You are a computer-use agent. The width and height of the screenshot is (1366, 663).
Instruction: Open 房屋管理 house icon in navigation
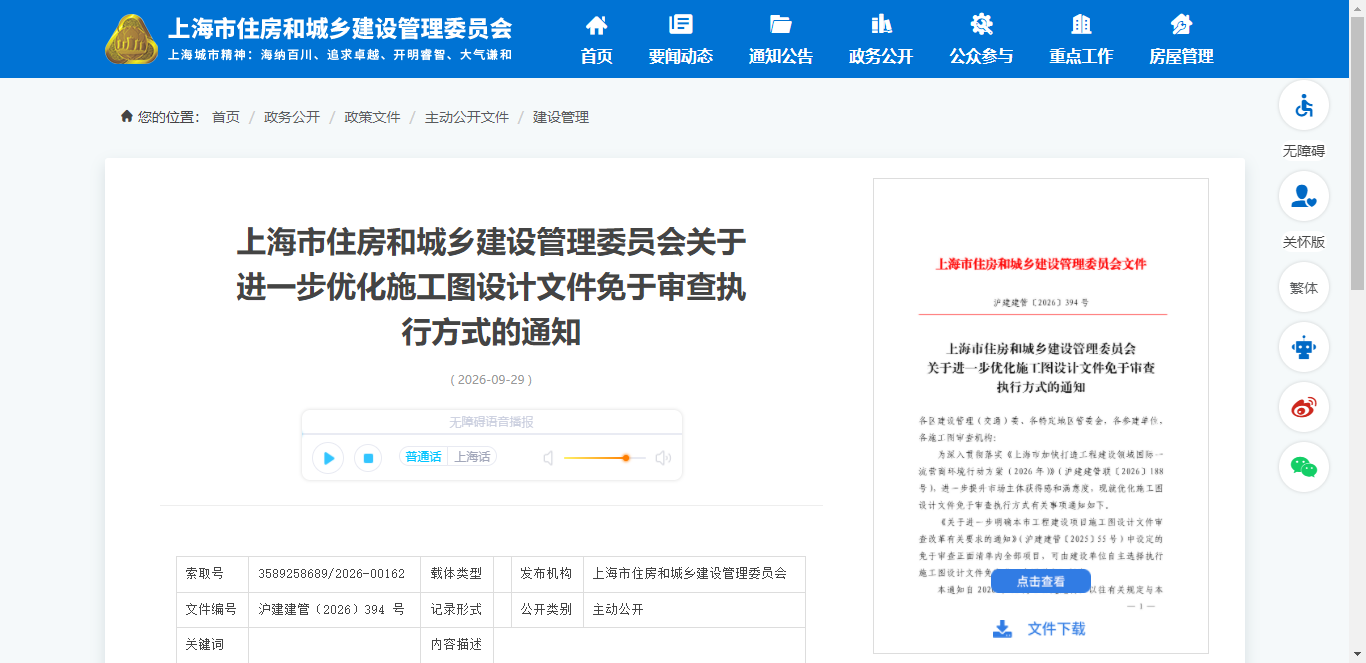coord(1181,25)
